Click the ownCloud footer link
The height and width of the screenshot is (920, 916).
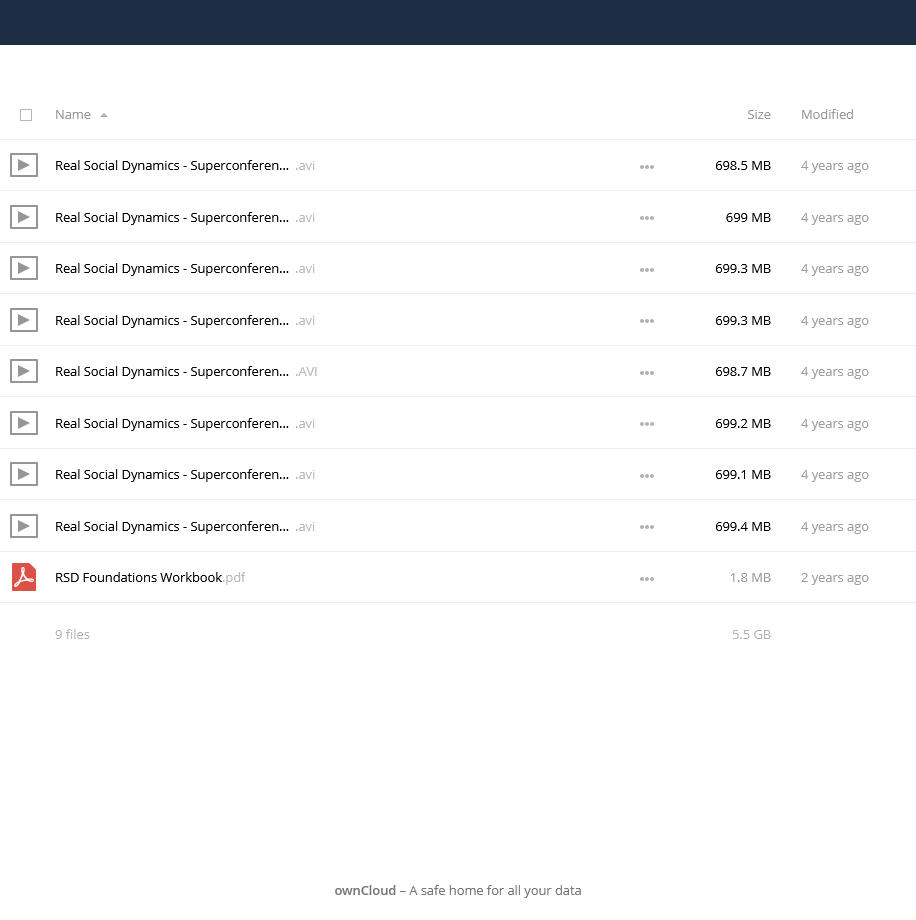pyautogui.click(x=365, y=890)
